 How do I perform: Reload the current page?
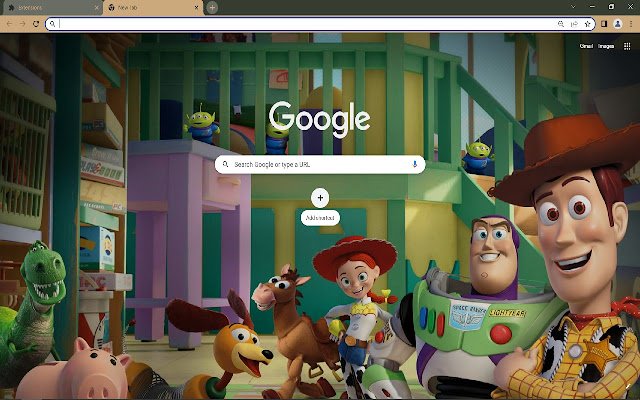(36, 24)
